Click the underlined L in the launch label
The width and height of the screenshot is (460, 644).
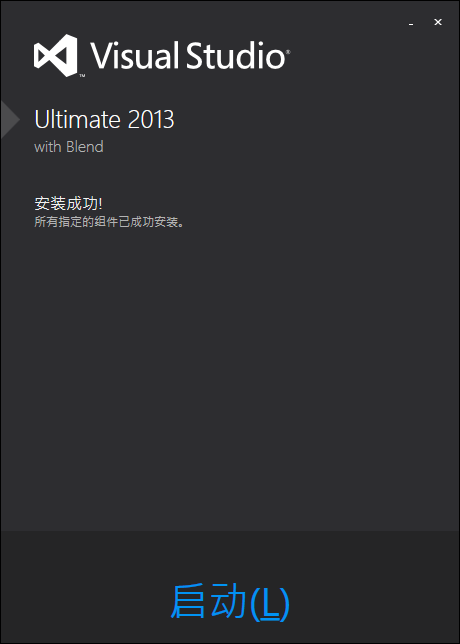point(270,601)
